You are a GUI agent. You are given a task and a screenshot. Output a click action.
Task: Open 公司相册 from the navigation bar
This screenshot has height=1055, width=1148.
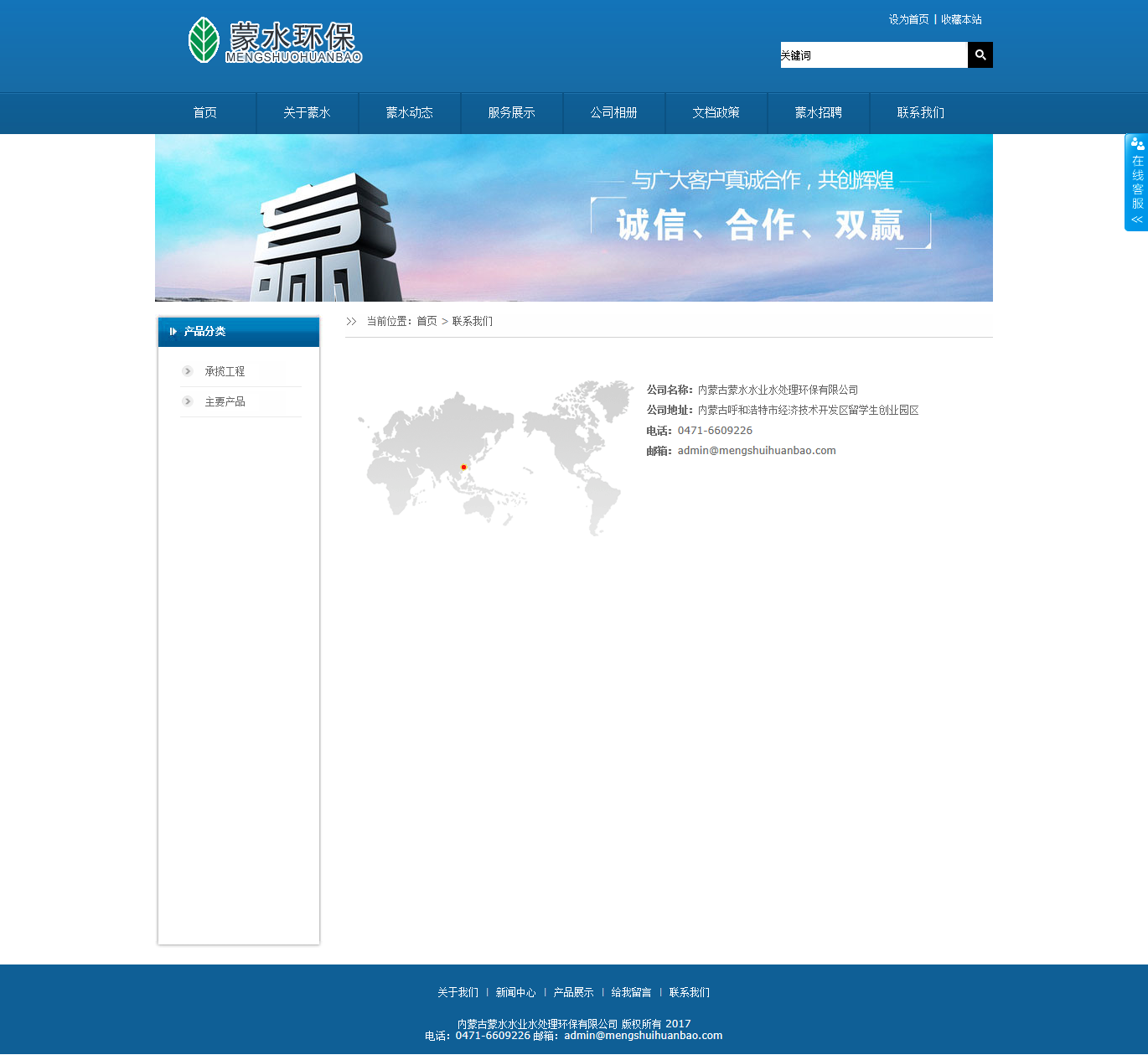point(613,113)
